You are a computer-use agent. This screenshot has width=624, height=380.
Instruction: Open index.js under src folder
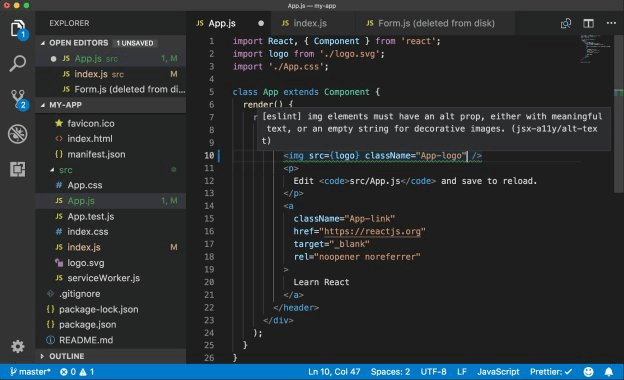[x=111, y=247]
